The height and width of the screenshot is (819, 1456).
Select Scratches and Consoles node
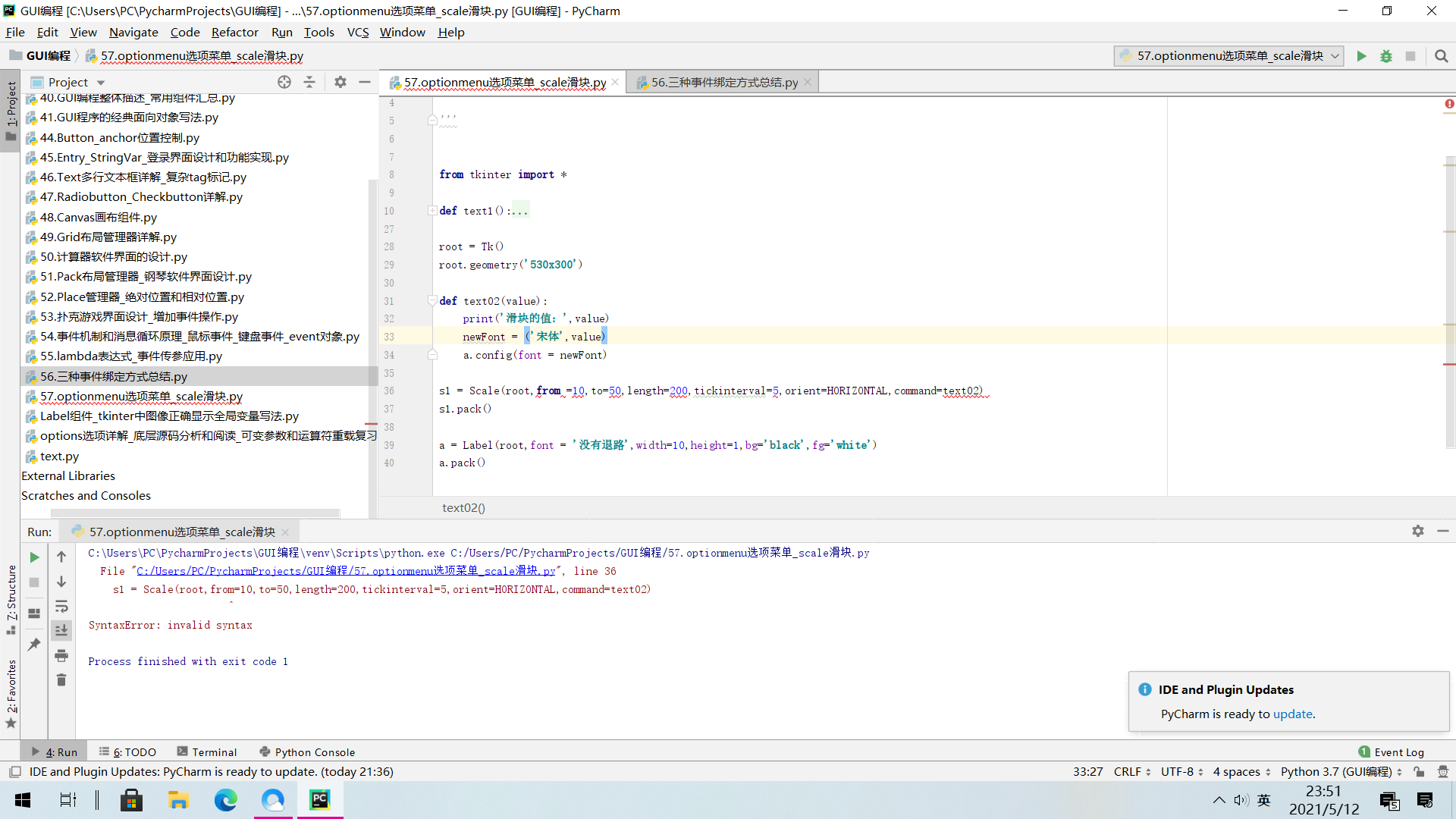[x=86, y=495]
